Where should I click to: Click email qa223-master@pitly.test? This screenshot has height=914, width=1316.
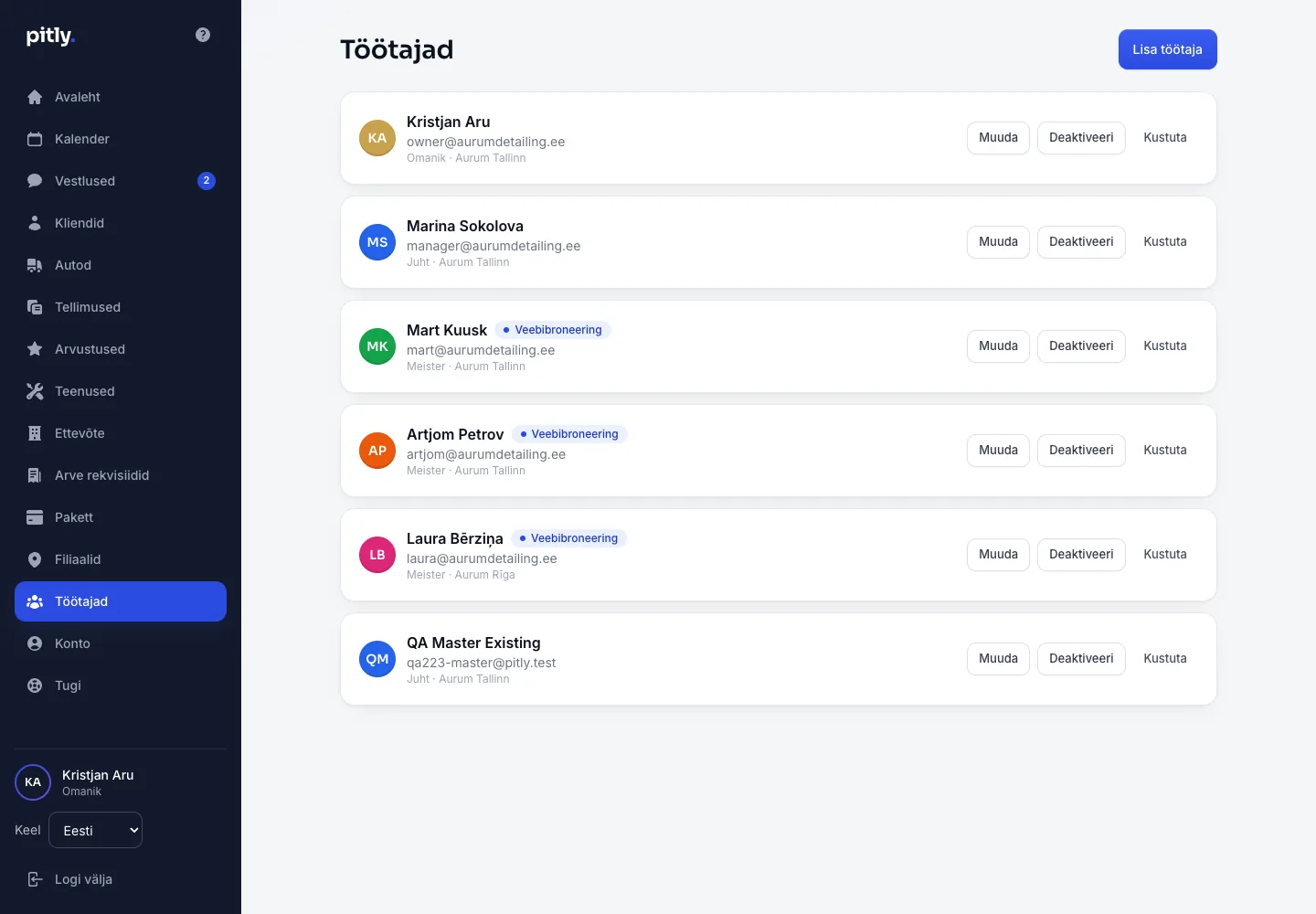tap(482, 663)
